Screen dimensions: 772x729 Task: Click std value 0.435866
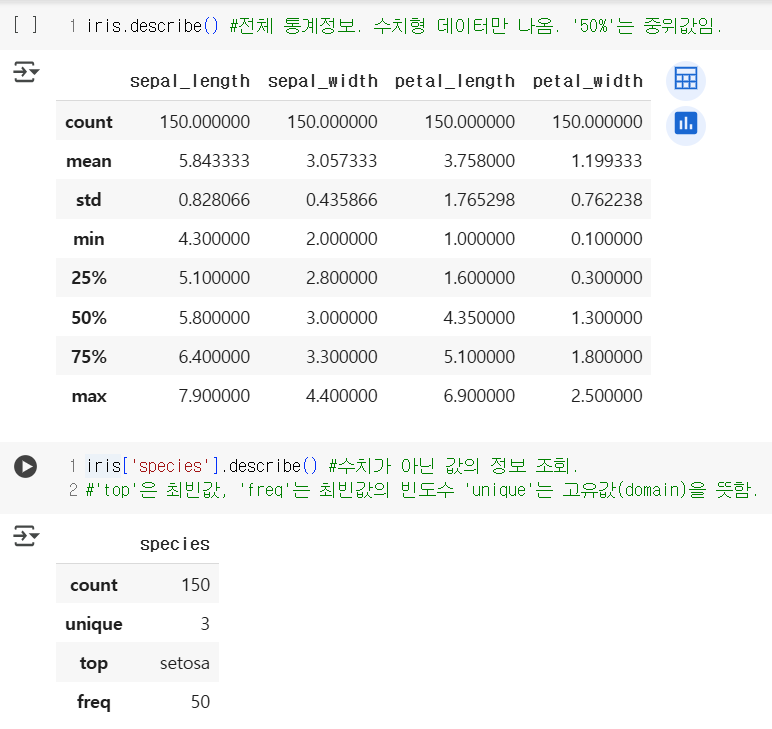point(342,200)
